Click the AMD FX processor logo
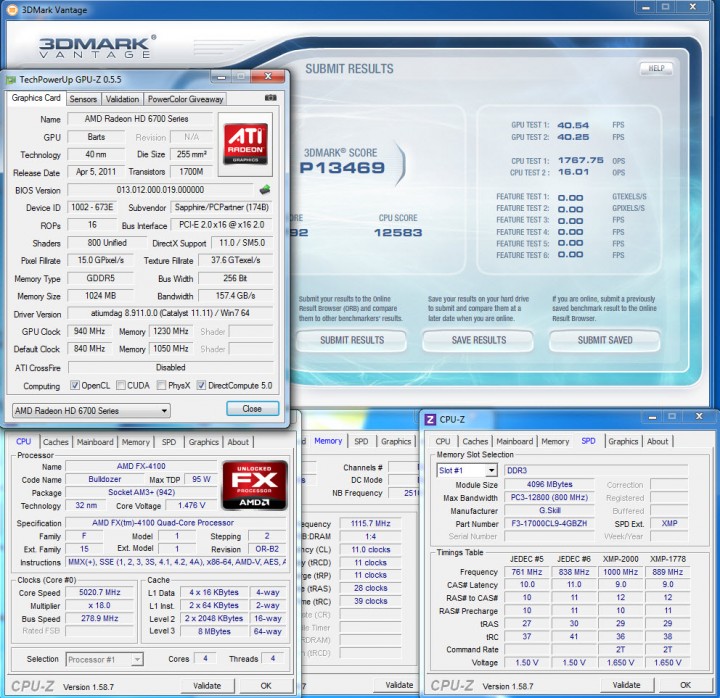This screenshot has height=698, width=720. pyautogui.click(x=255, y=485)
